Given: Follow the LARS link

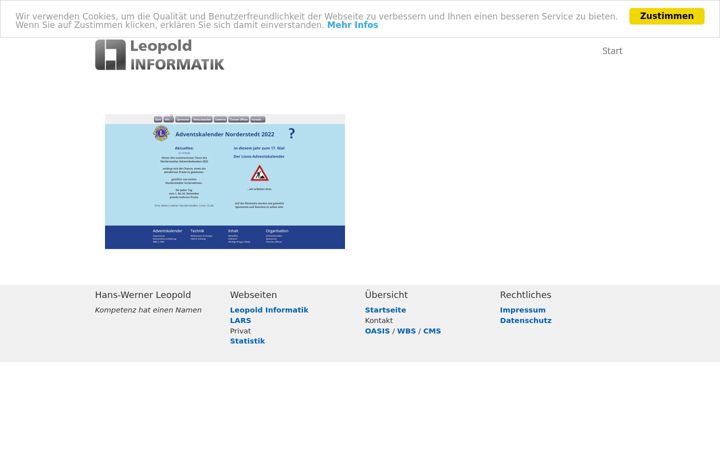Looking at the screenshot, I should 241,321.
